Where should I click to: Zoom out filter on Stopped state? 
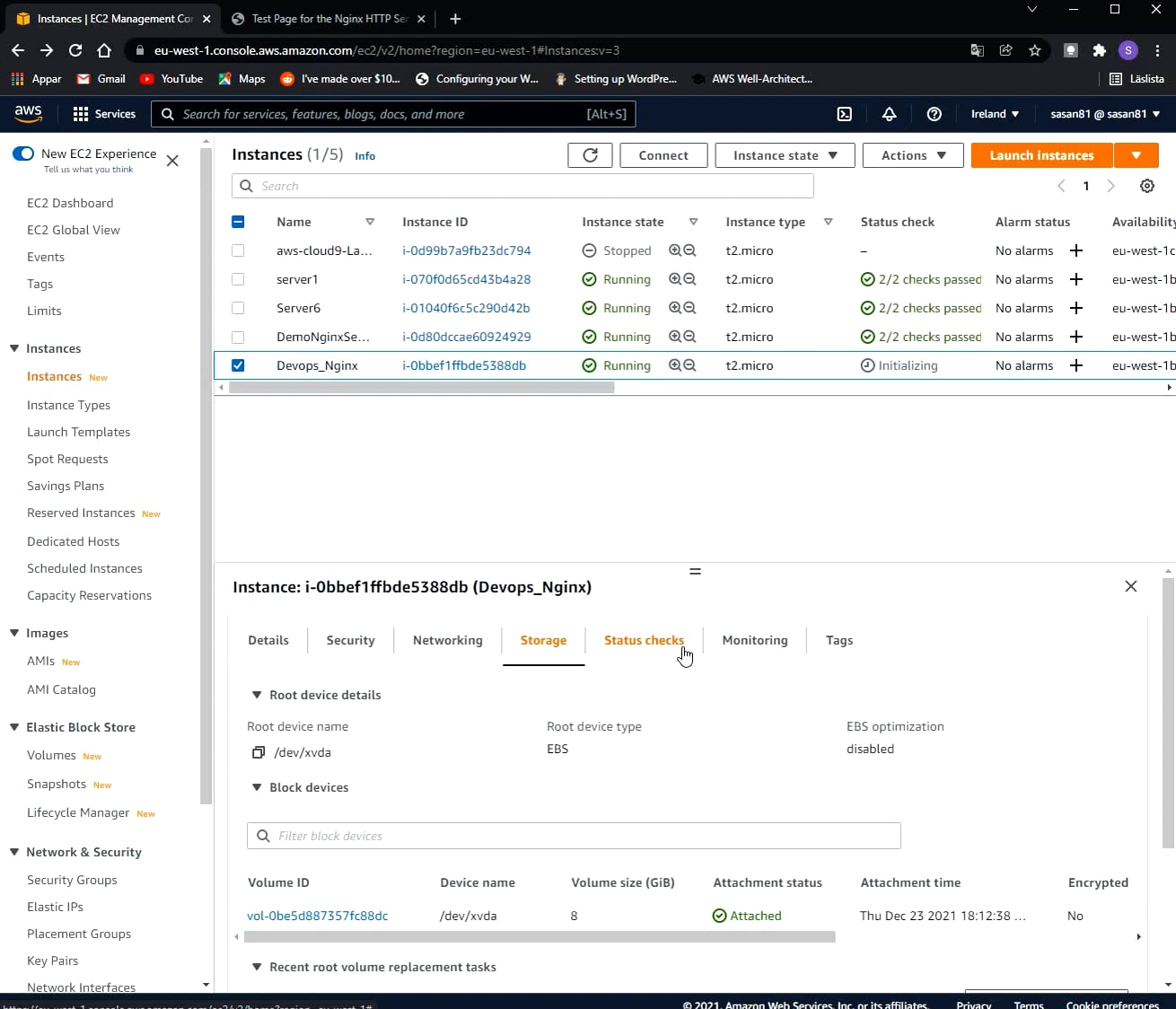click(689, 250)
